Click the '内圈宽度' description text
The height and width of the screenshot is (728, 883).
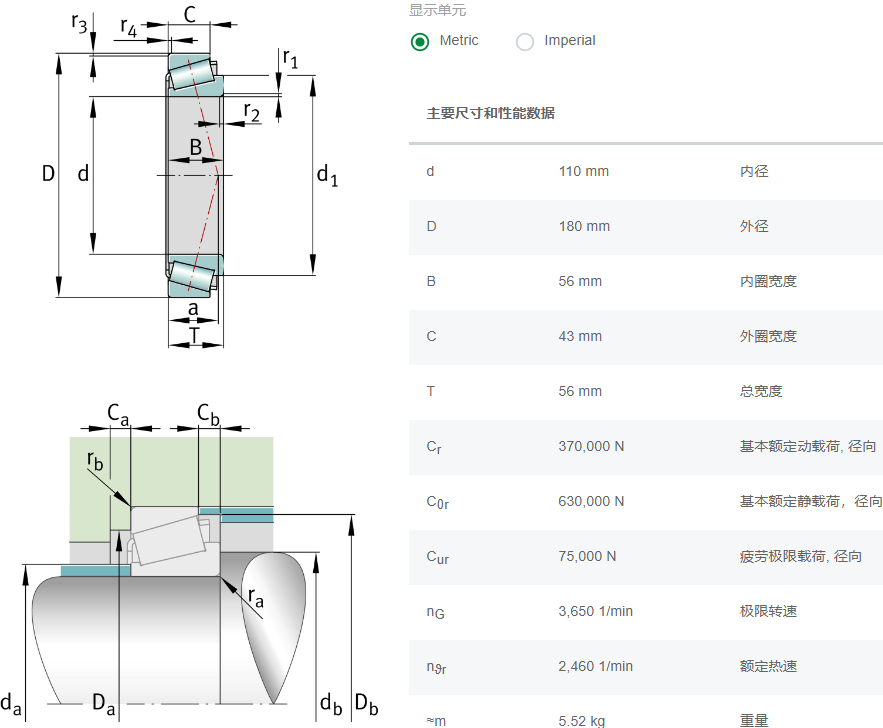[768, 281]
